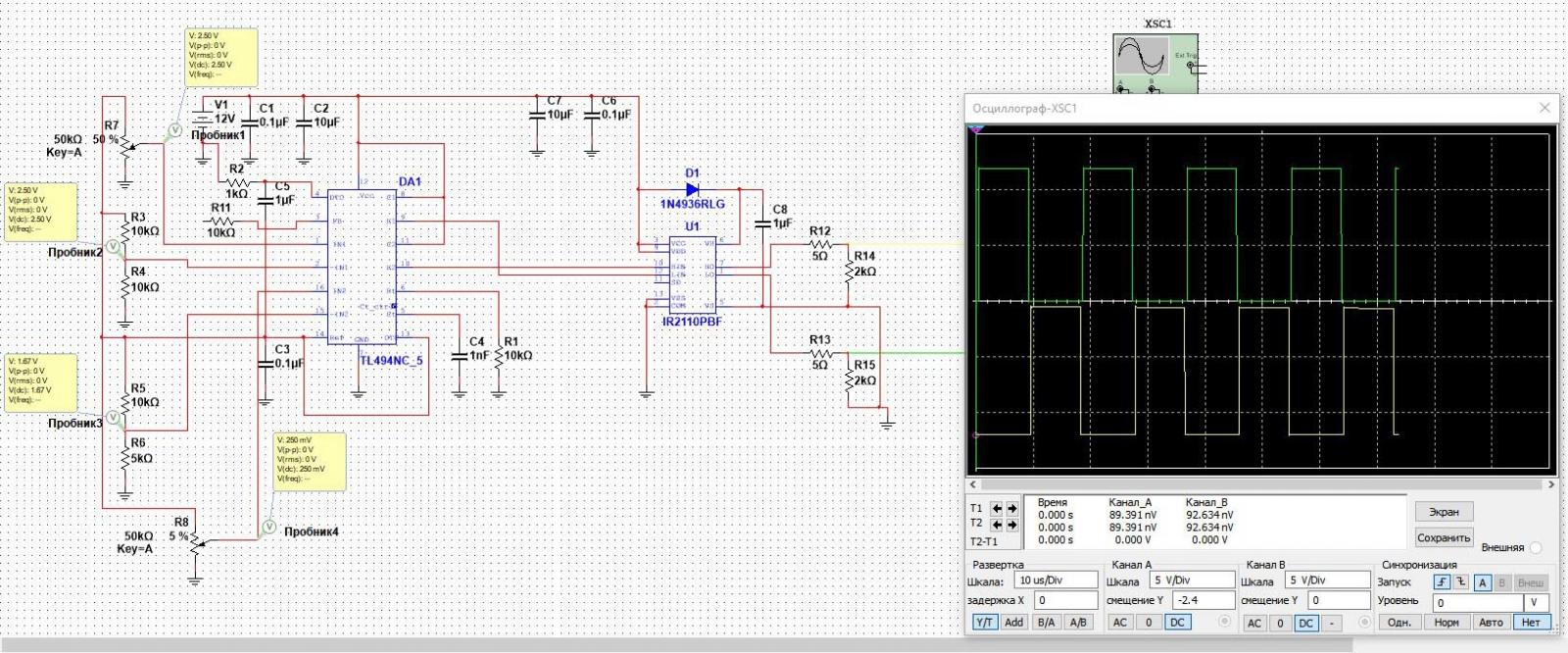Click the Пробник4 probe marker
Image resolution: width=1568 pixels, height=653 pixels.
pos(269,527)
